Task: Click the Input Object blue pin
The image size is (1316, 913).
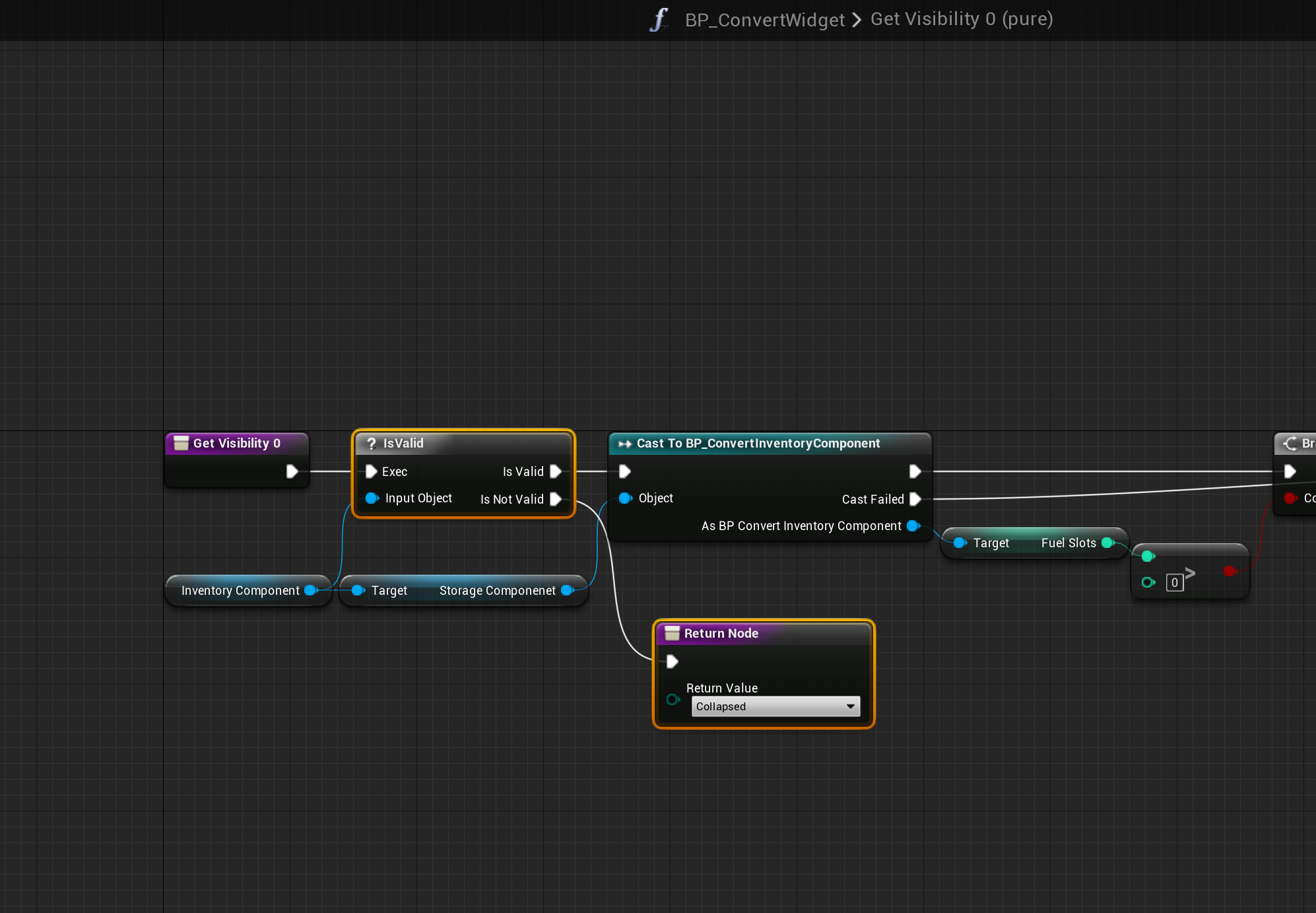Action: tap(372, 498)
